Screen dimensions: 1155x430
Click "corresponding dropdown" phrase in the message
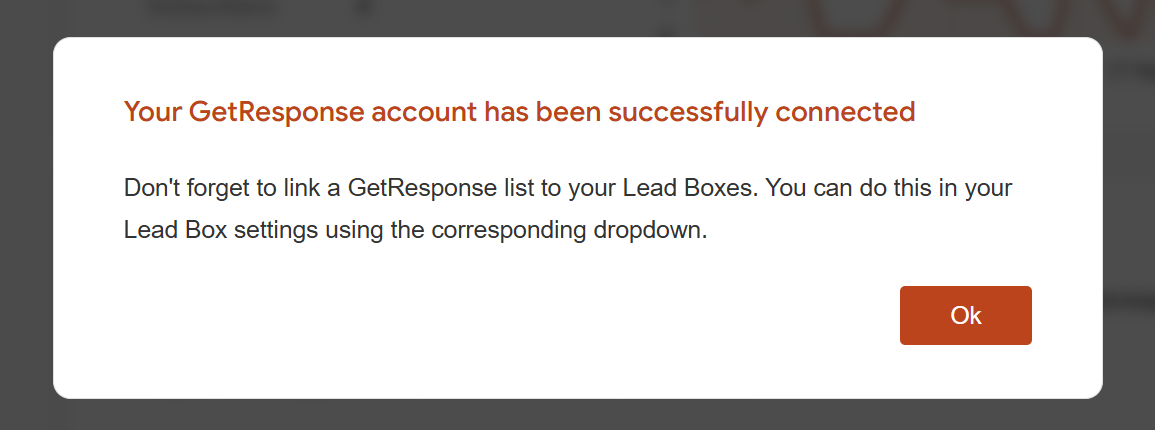click(570, 230)
